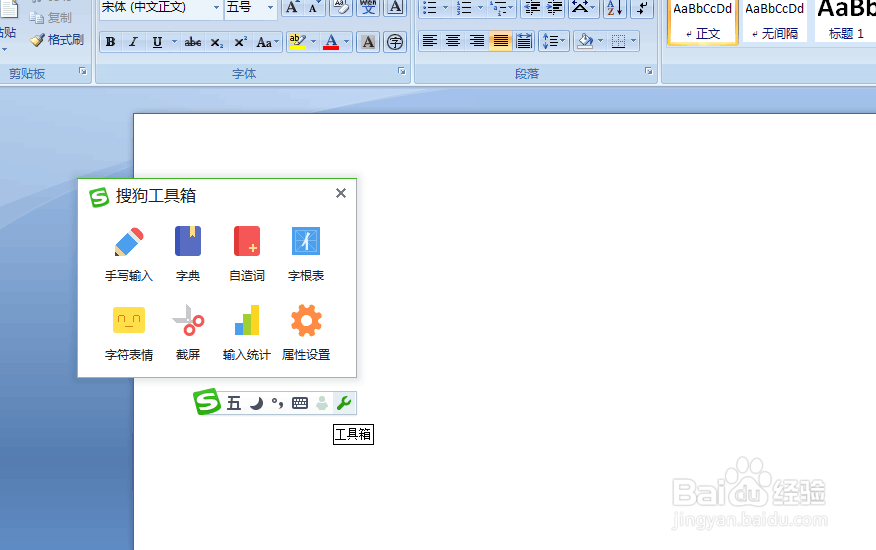
Task: Toggle strikethrough formatting
Action: pos(193,42)
